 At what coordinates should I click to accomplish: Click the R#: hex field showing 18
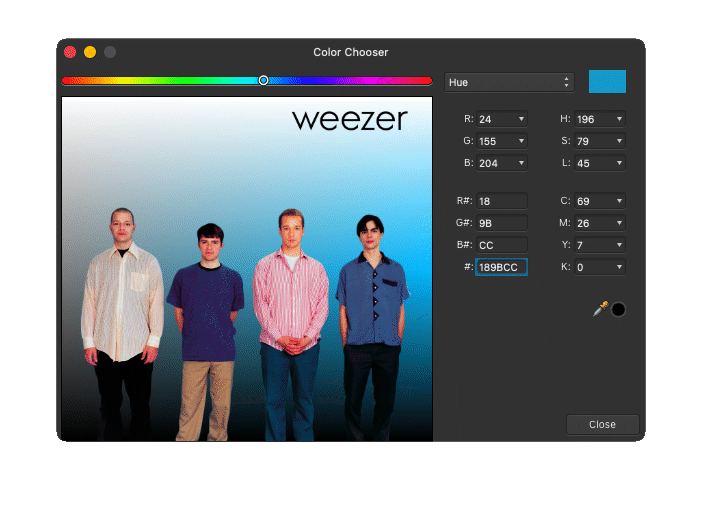point(501,201)
